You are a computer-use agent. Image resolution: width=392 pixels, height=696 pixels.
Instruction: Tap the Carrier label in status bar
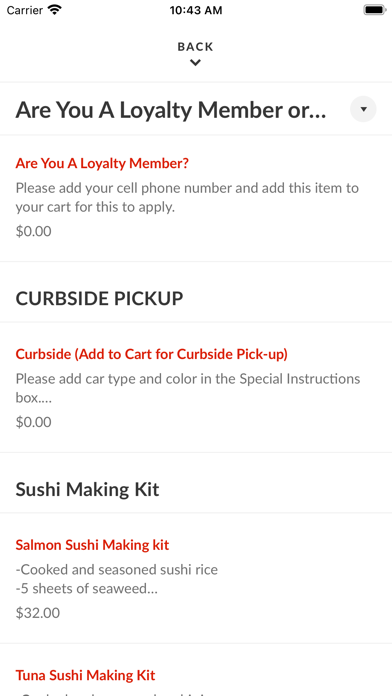click(25, 10)
